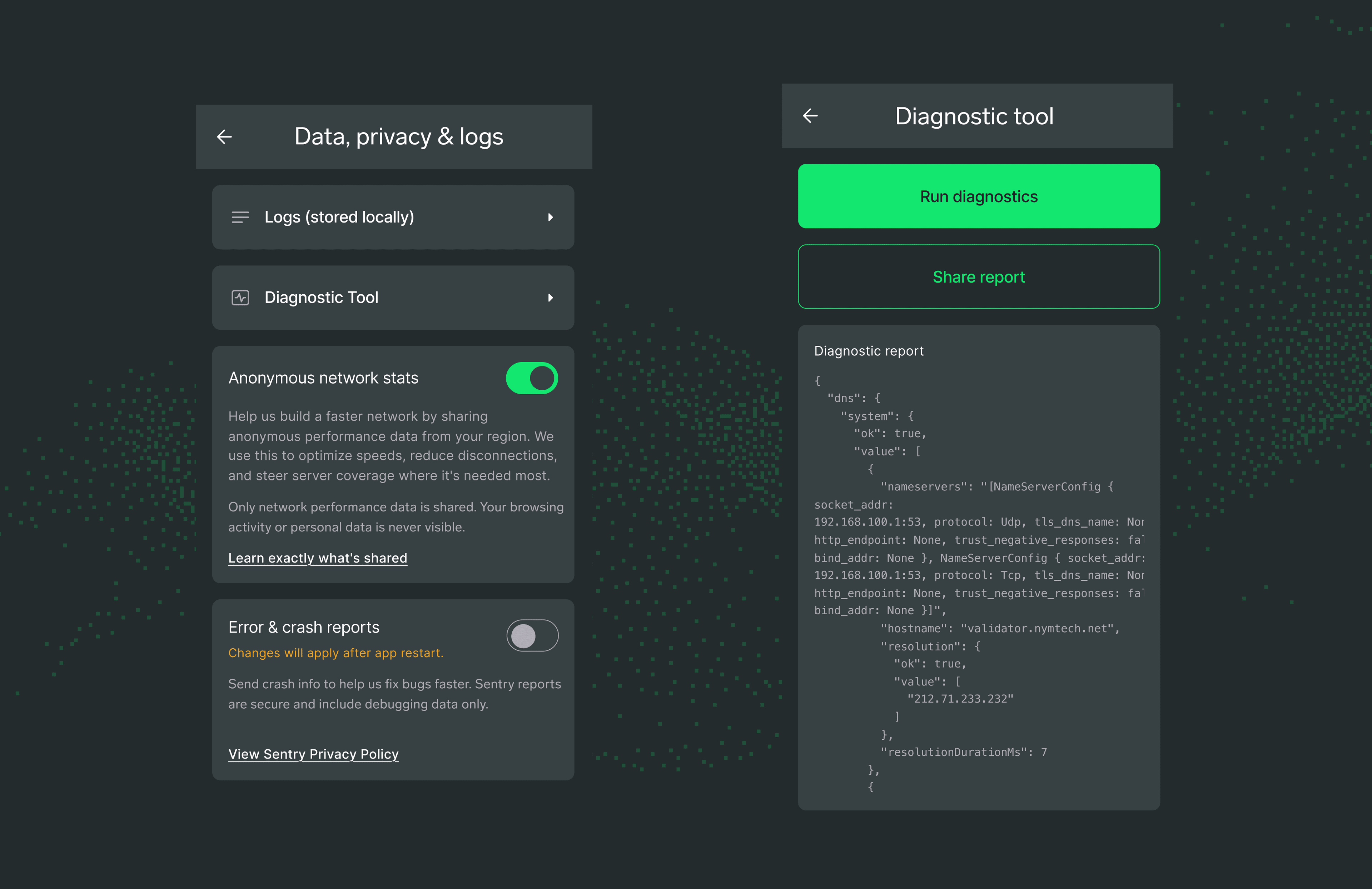
Task: Expand Diagnostic Tool chevron arrow
Action: point(550,298)
